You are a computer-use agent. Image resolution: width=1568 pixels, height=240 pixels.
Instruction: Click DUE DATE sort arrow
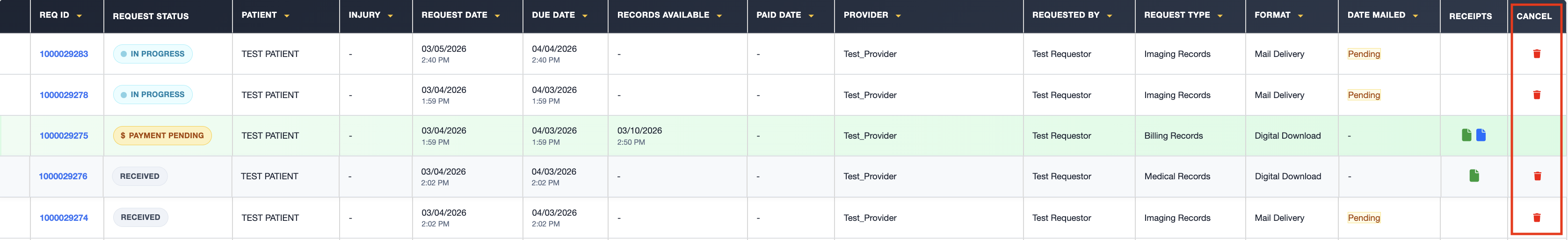pyautogui.click(x=584, y=16)
